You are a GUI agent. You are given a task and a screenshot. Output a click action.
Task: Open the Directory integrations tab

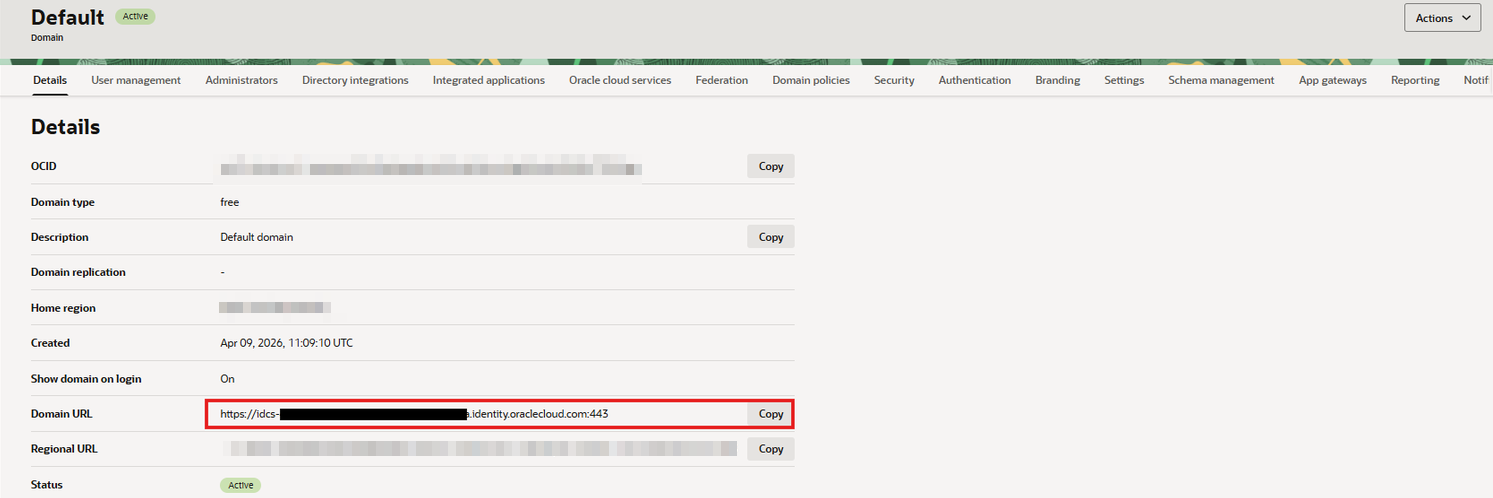coord(355,80)
